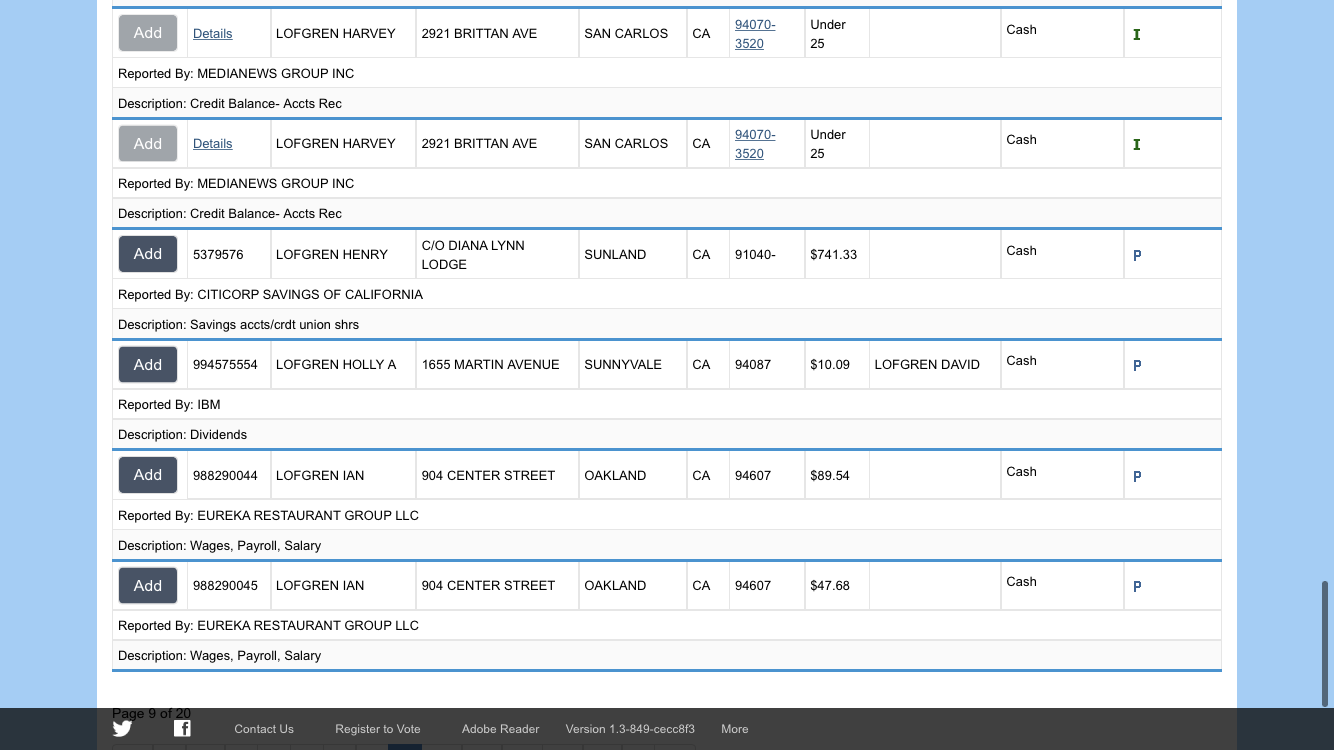Select the amount $741.33
This screenshot has width=1334, height=750.
(834, 255)
